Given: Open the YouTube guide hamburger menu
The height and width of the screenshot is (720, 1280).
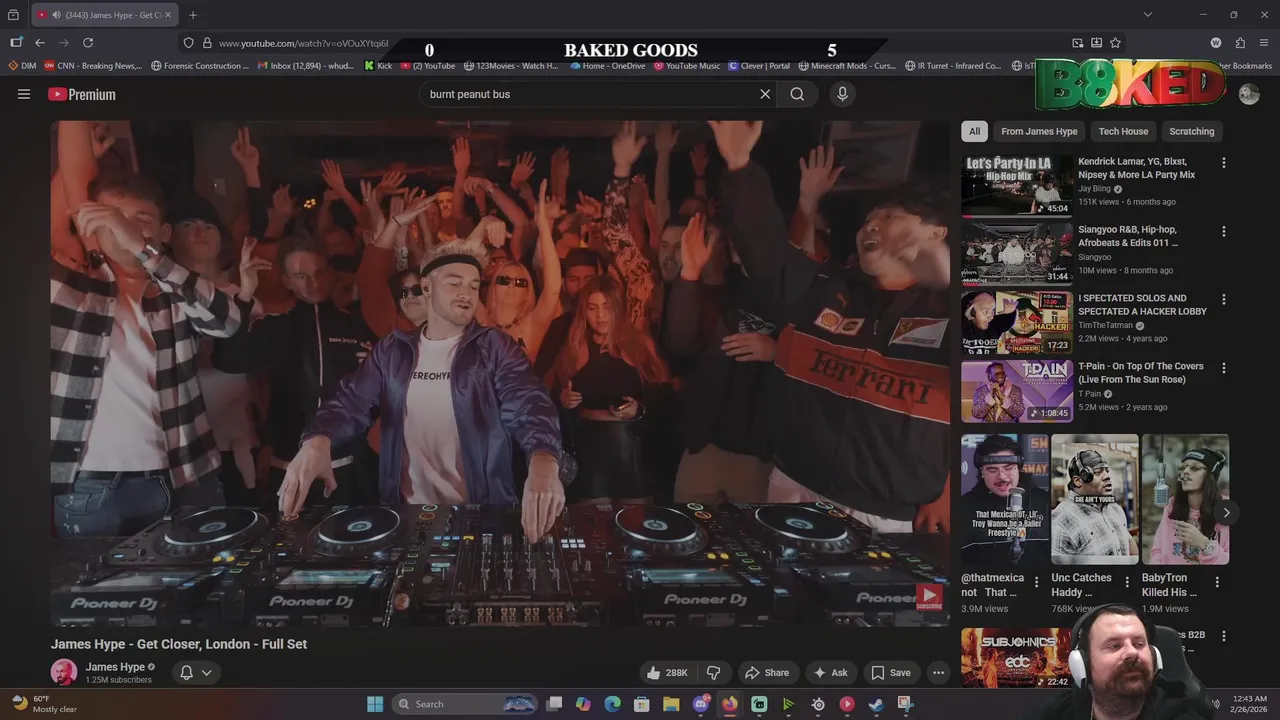Looking at the screenshot, I should pyautogui.click(x=24, y=94).
